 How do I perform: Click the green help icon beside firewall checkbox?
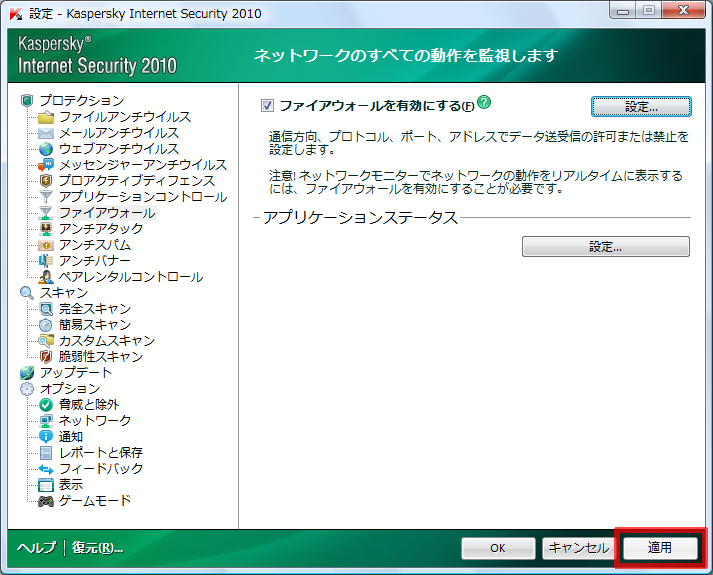point(484,103)
